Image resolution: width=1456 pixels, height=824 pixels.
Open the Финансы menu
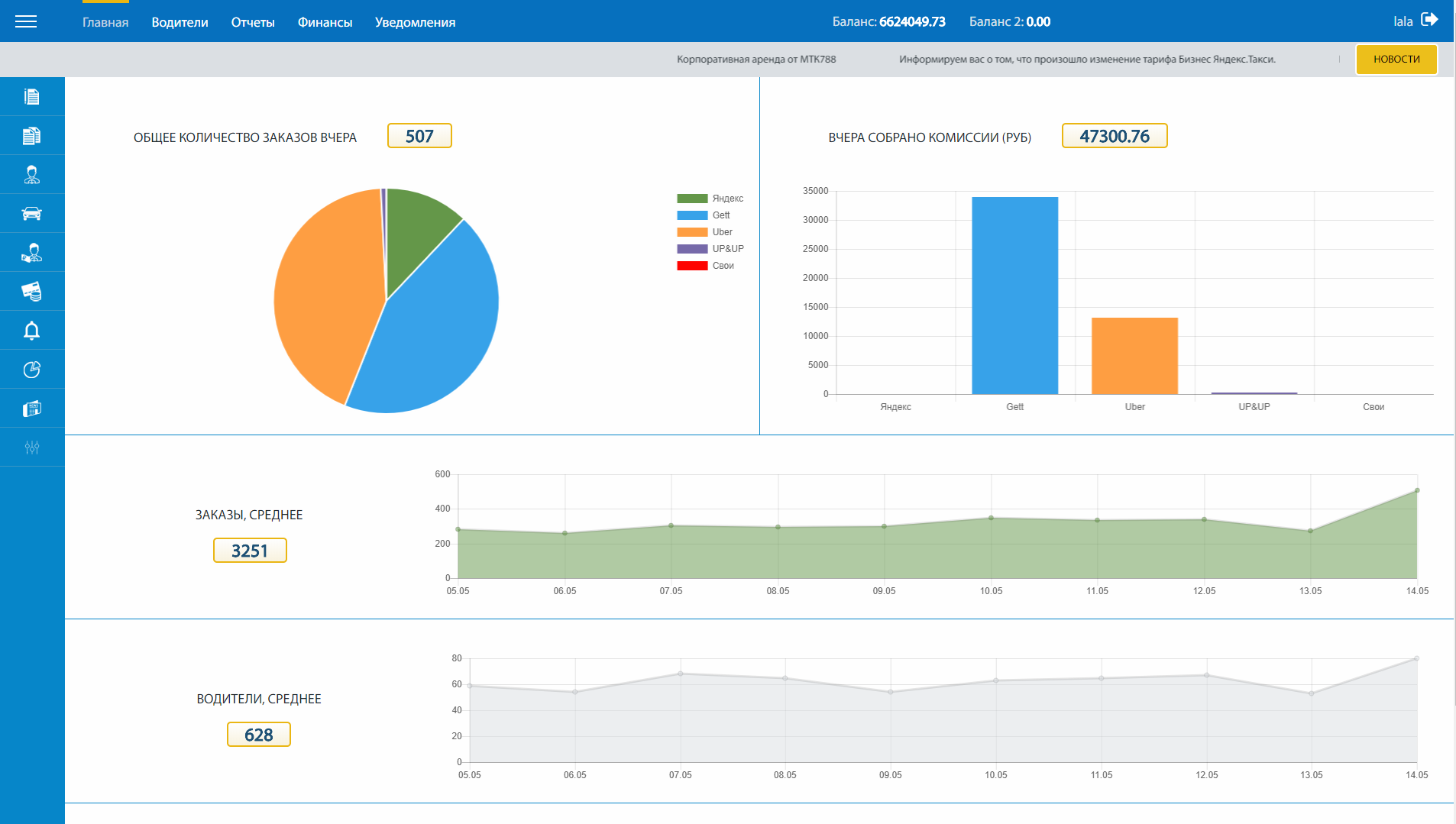pos(325,22)
